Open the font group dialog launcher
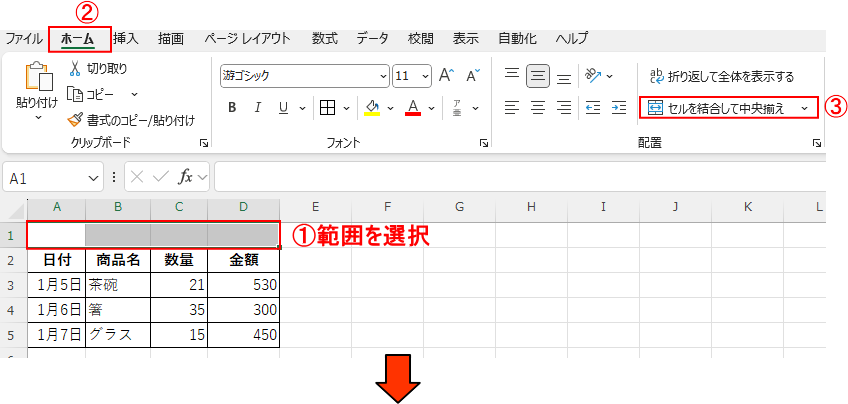 pos(484,143)
